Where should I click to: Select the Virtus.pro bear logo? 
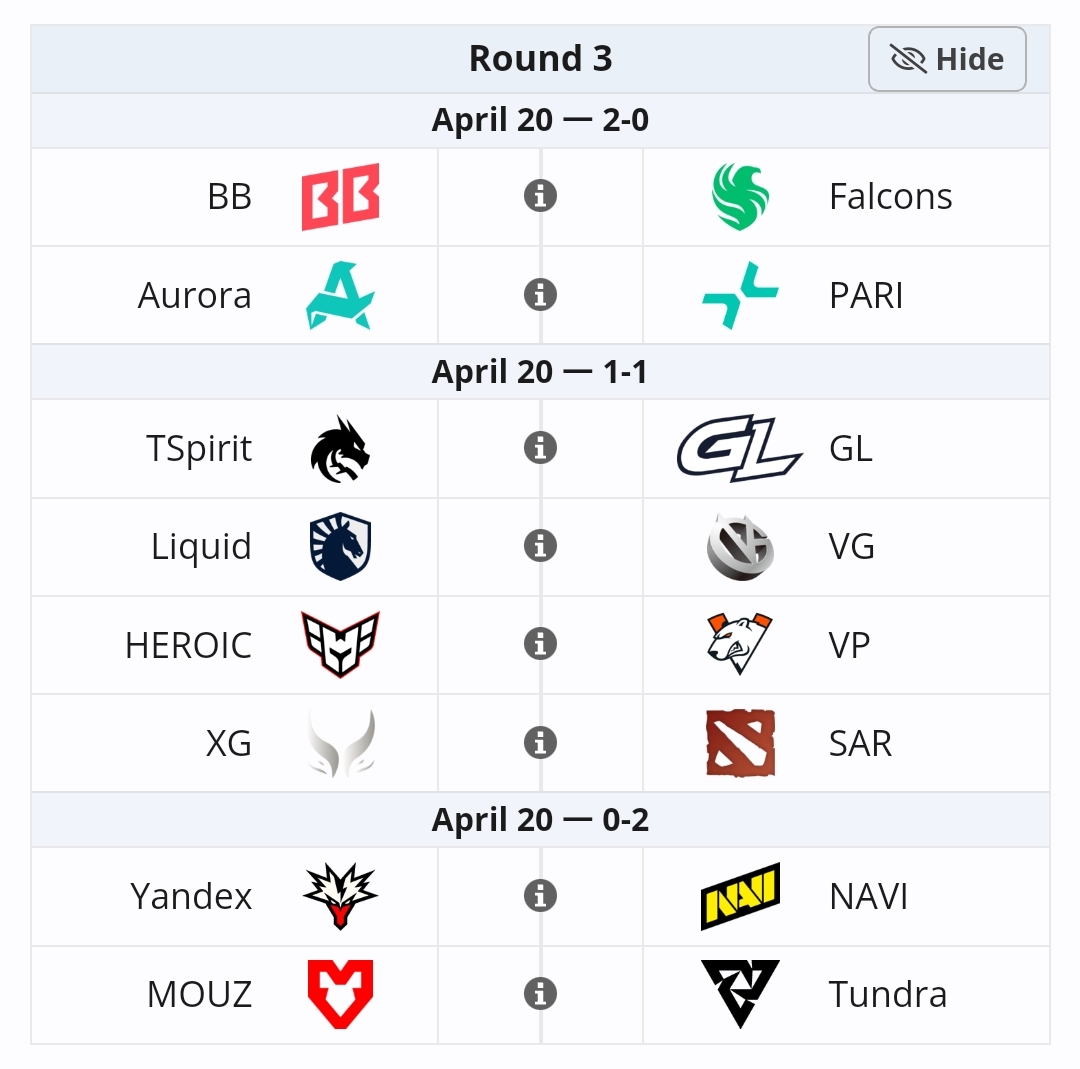click(x=740, y=644)
